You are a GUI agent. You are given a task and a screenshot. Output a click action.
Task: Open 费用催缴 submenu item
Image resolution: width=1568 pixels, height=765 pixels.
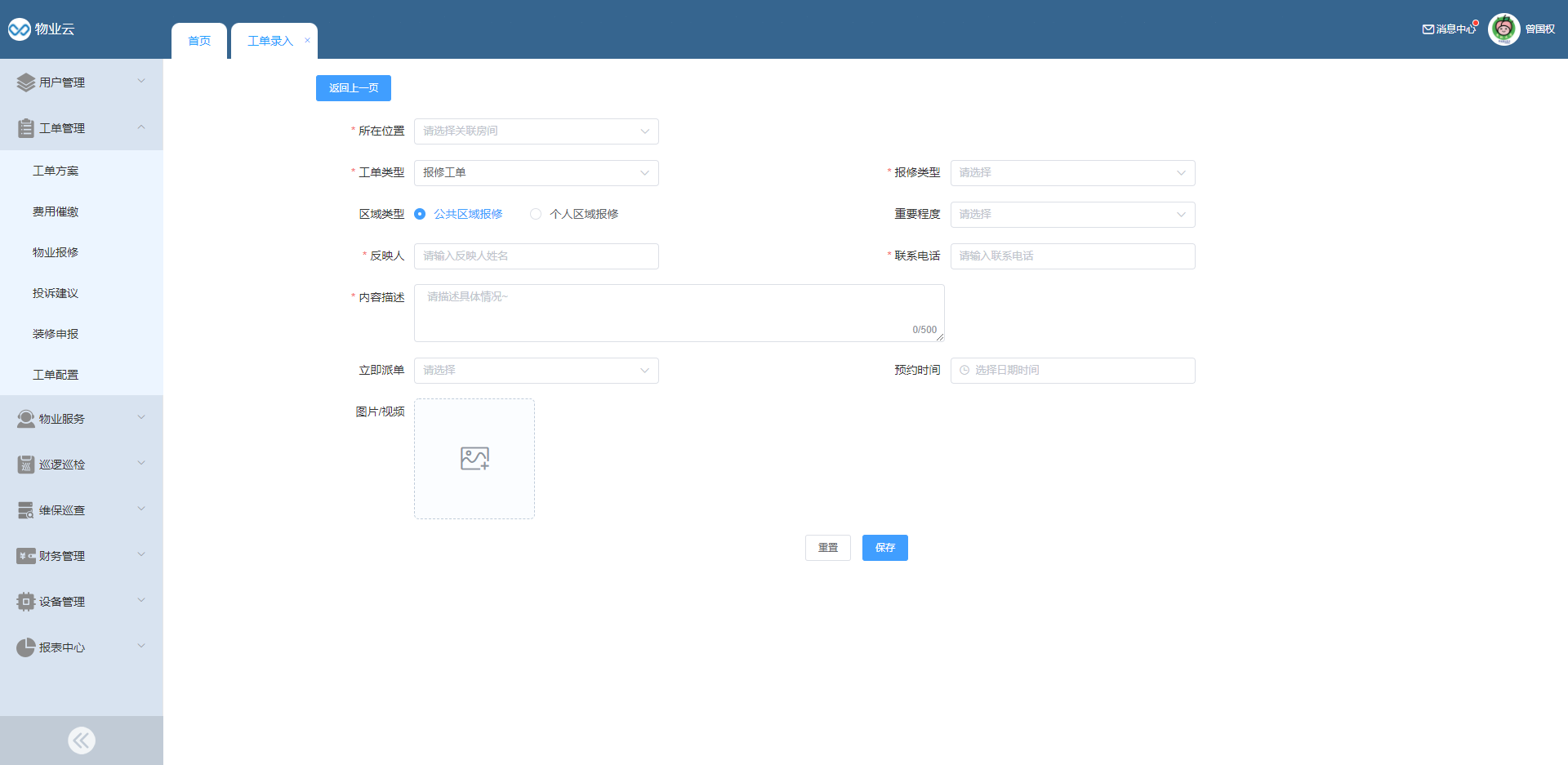tap(82, 211)
